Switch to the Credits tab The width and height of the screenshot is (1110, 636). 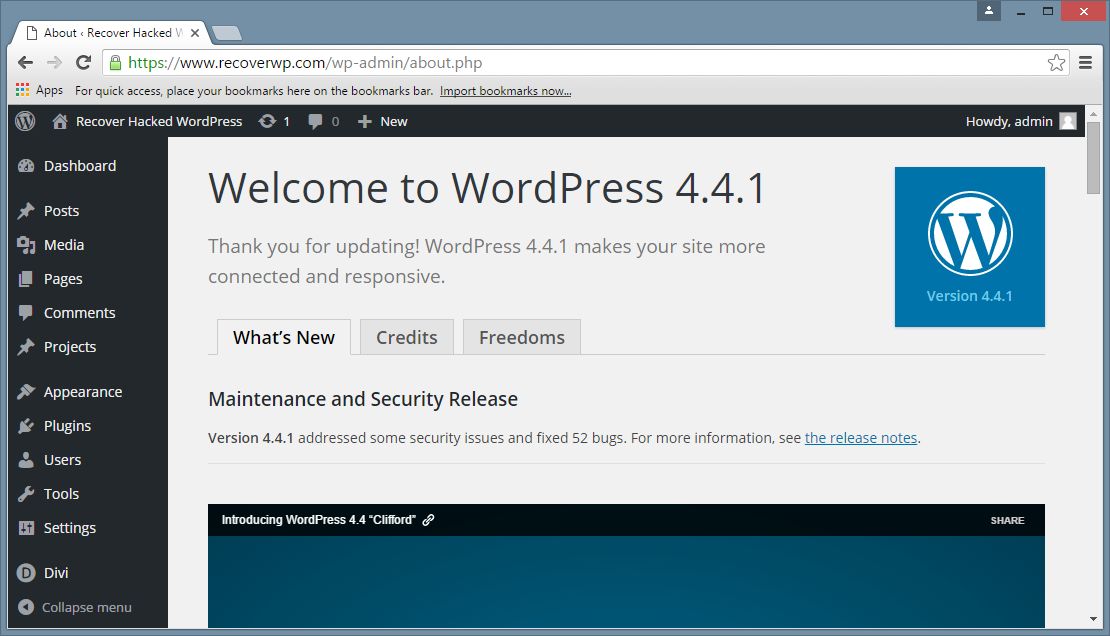pos(407,337)
